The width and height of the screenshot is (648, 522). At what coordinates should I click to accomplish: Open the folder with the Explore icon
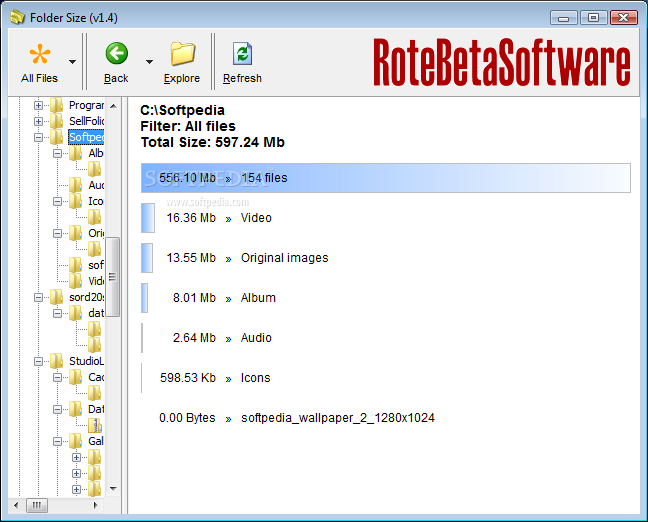[182, 53]
